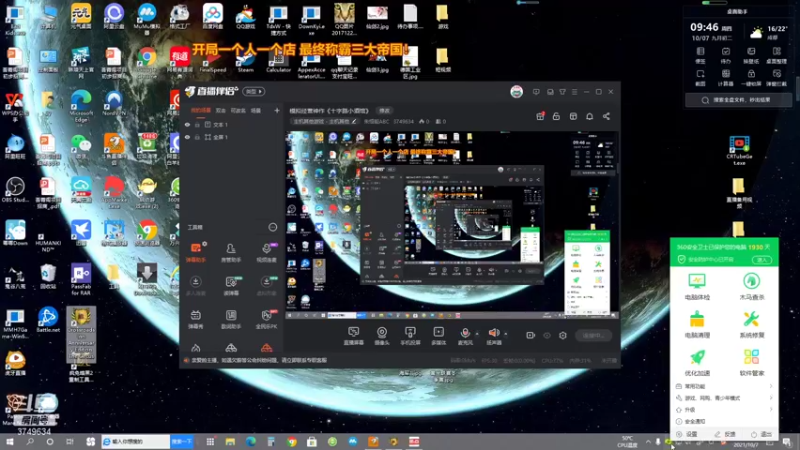Click desktop assistant file search box

(738, 100)
